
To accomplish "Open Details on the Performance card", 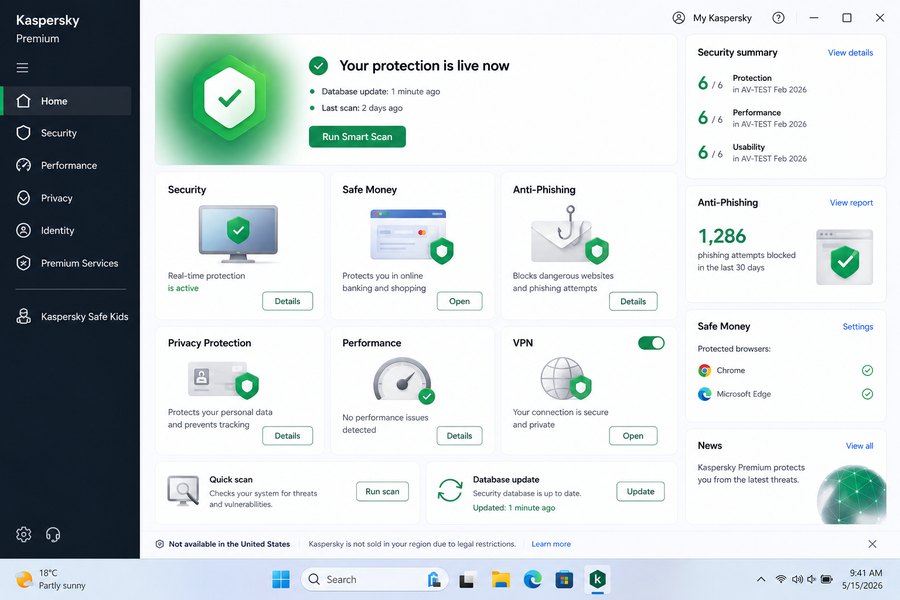I will click(x=459, y=436).
